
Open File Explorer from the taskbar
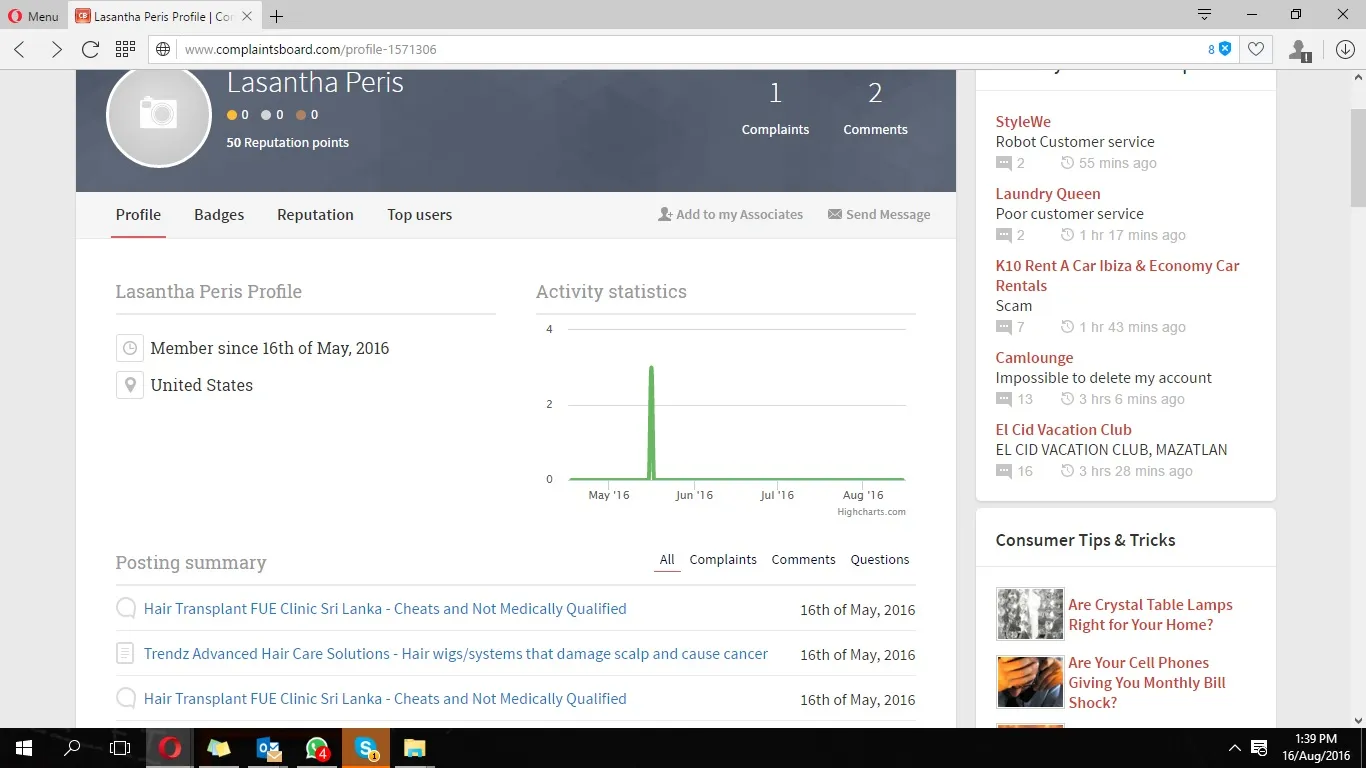(414, 748)
